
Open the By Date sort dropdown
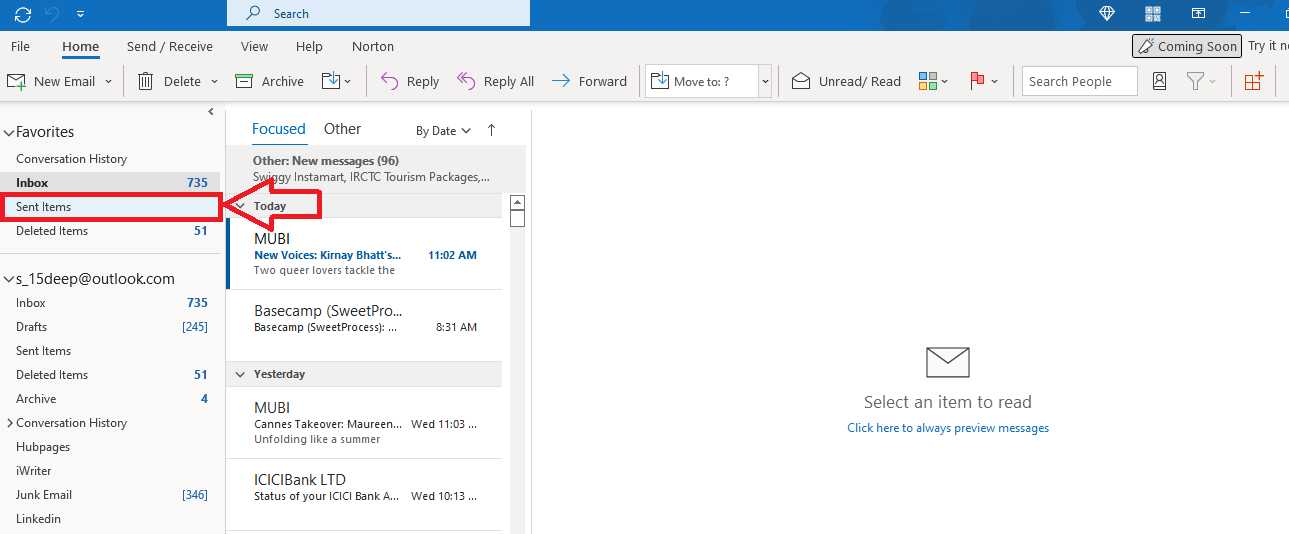442,131
